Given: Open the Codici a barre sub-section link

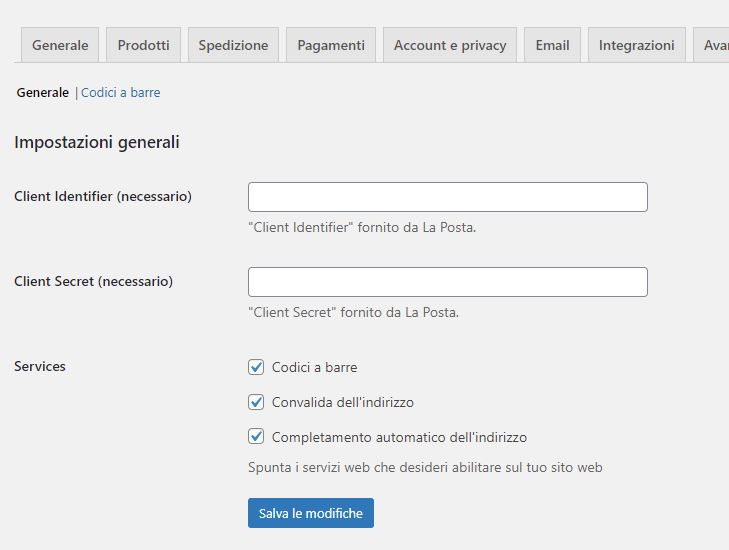Looking at the screenshot, I should coord(120,93).
